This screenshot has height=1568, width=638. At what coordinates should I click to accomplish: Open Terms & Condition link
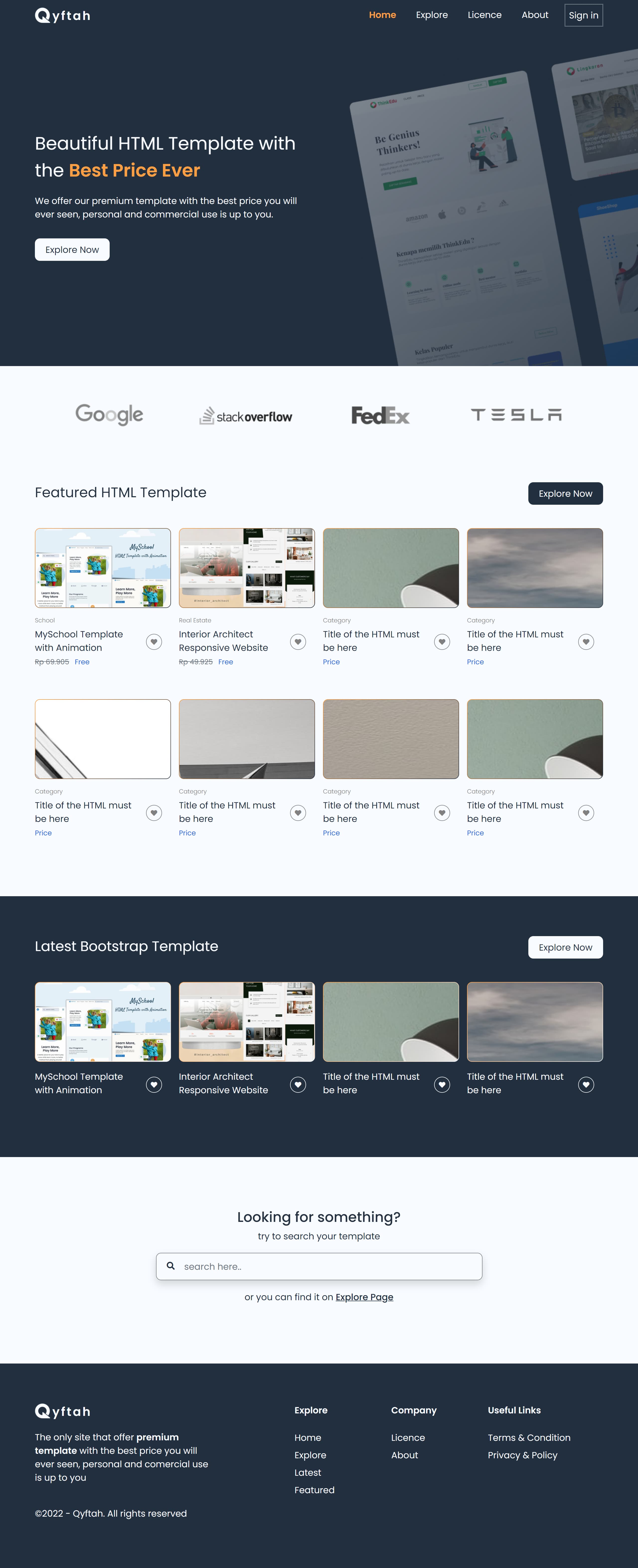coord(529,1438)
